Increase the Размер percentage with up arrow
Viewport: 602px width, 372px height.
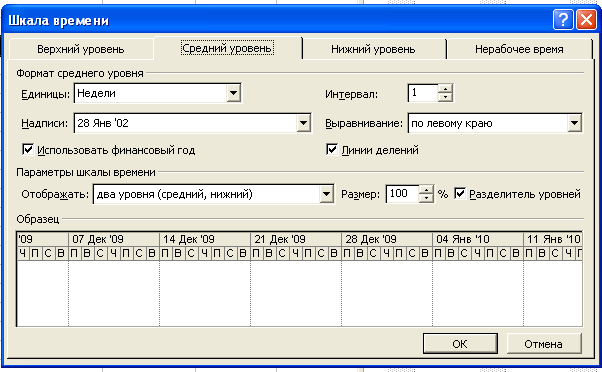click(x=426, y=190)
